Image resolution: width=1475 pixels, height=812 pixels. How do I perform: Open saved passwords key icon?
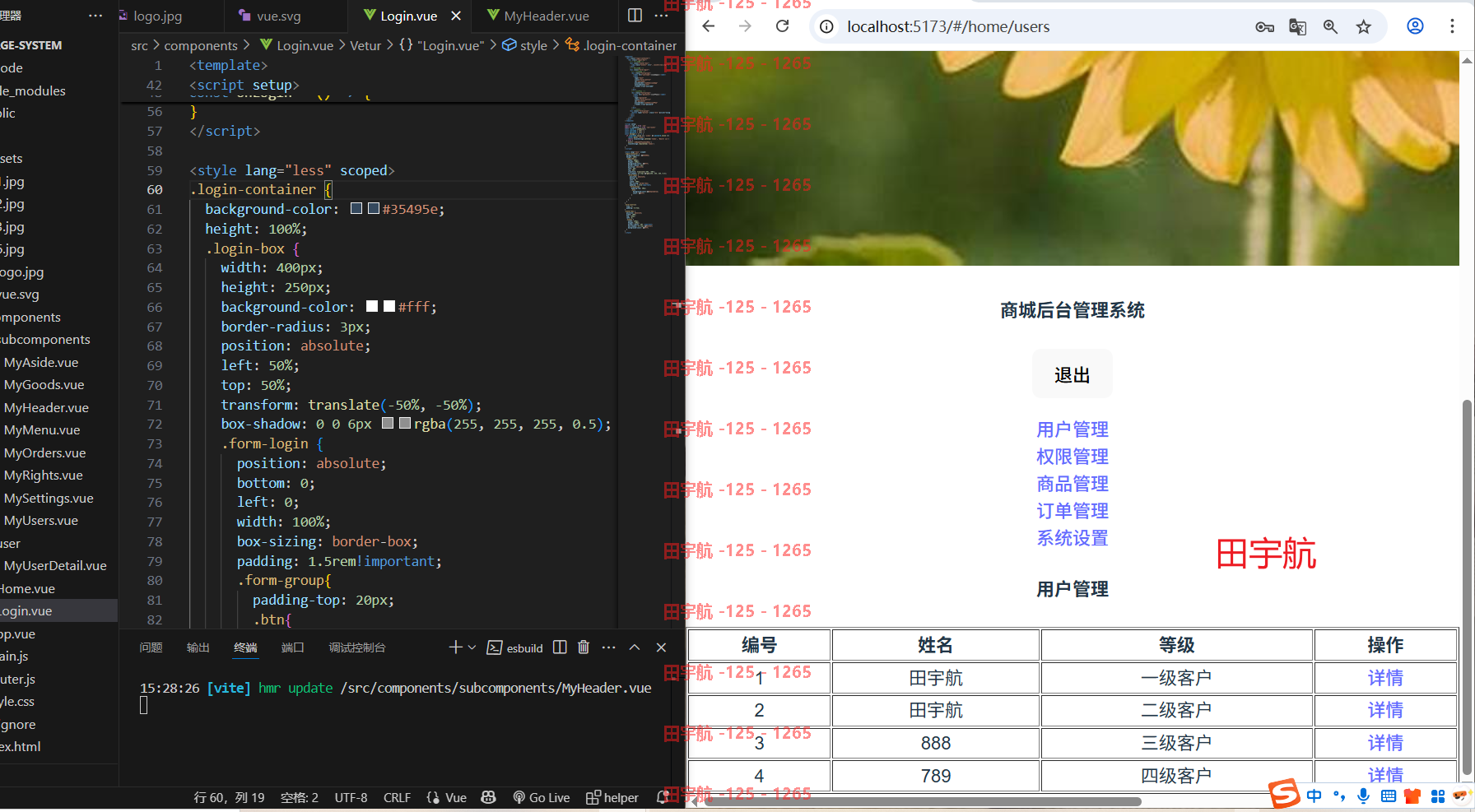point(1265,27)
